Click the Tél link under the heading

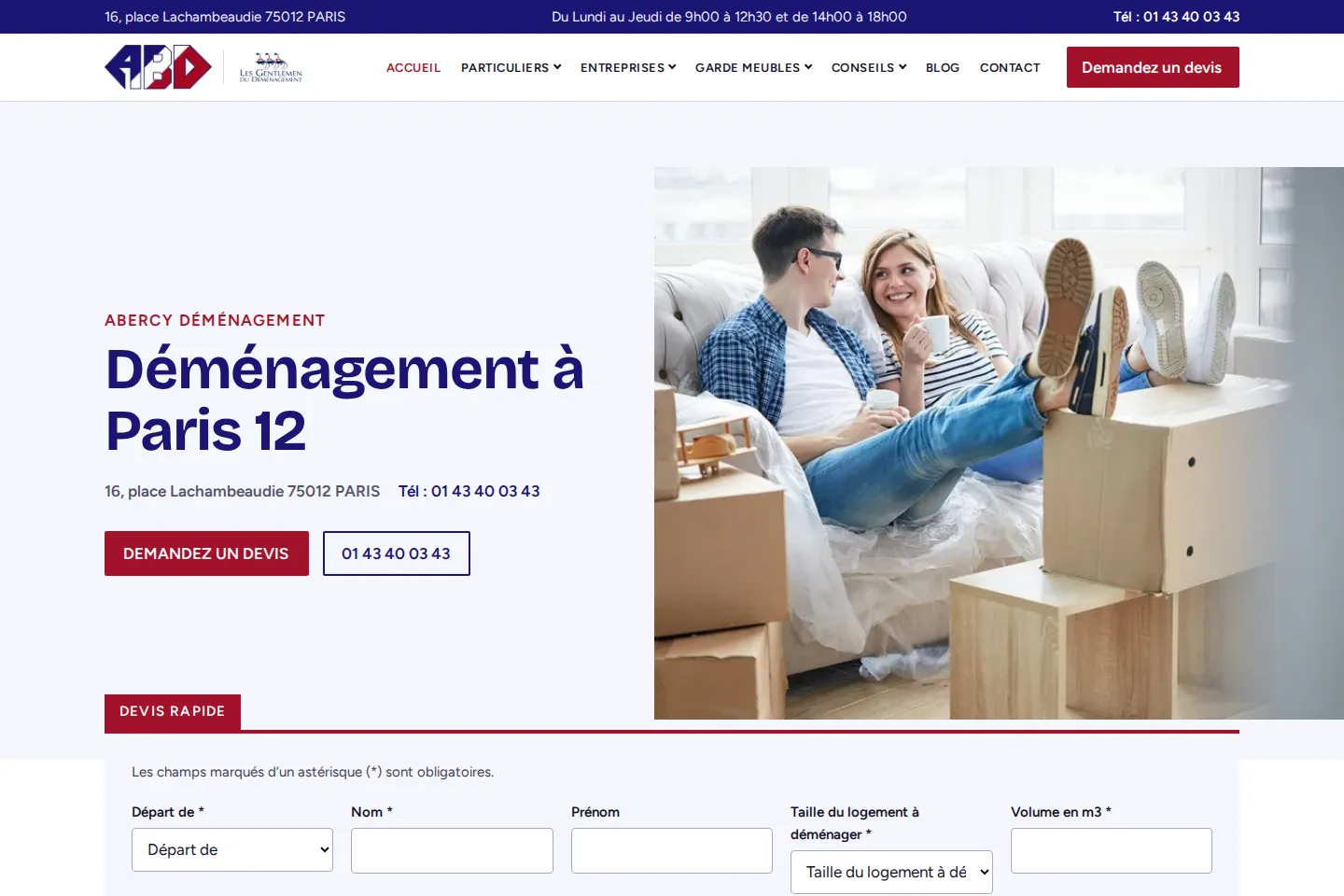click(x=469, y=491)
